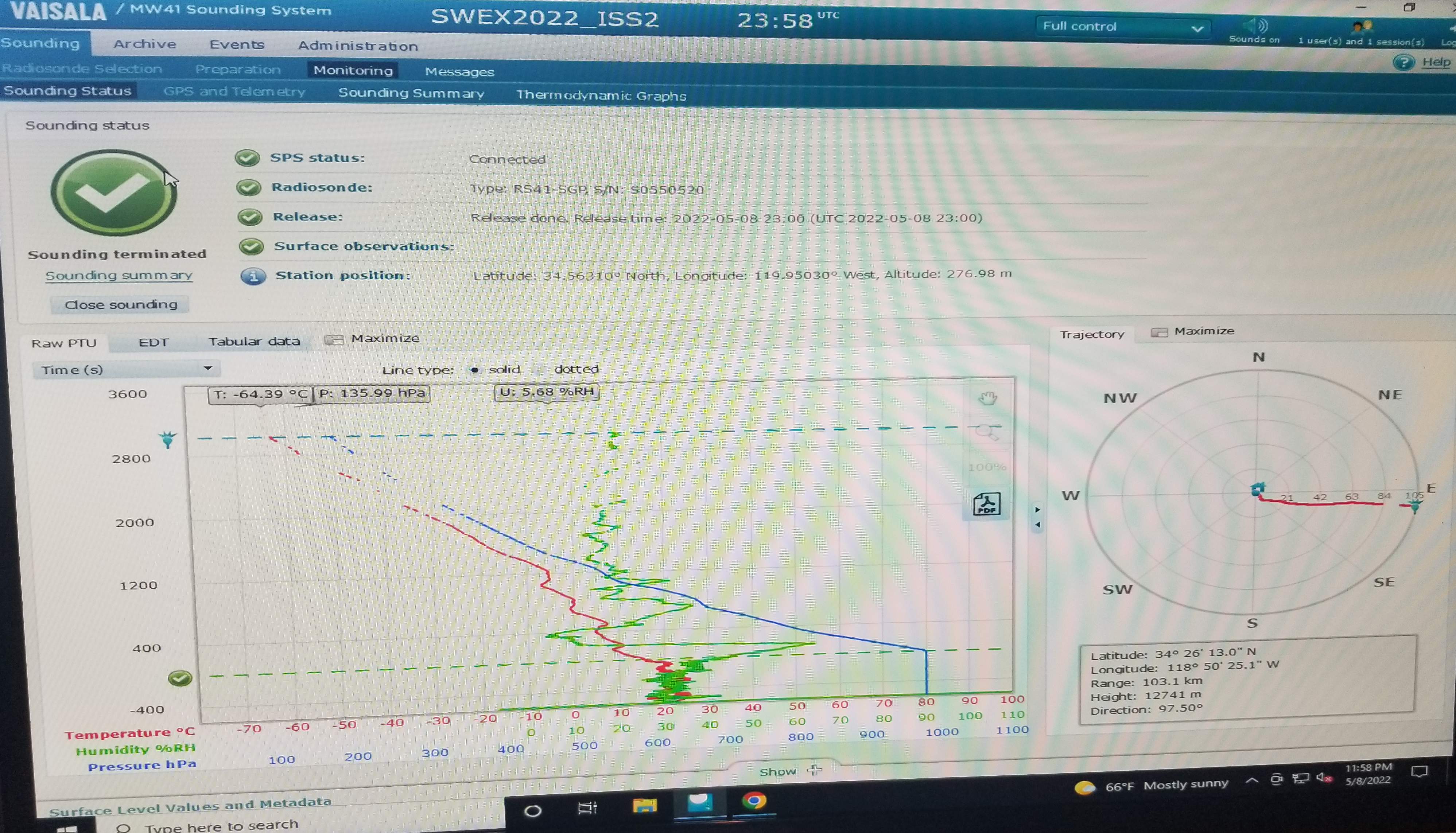Click Maximize icon beside Tabular data
The image size is (1456, 833).
(334, 340)
